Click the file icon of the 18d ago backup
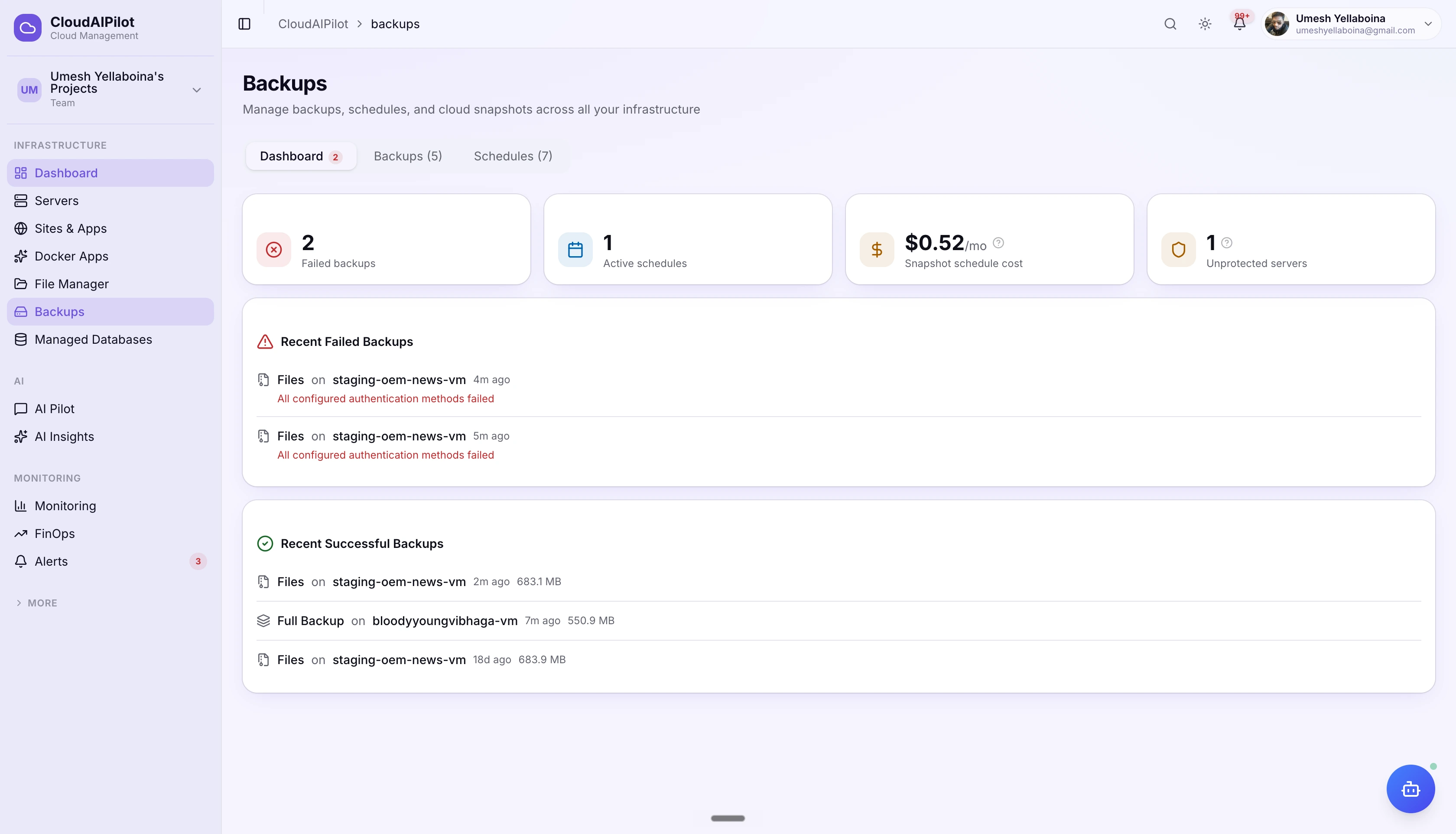The width and height of the screenshot is (1456, 834). point(263,660)
